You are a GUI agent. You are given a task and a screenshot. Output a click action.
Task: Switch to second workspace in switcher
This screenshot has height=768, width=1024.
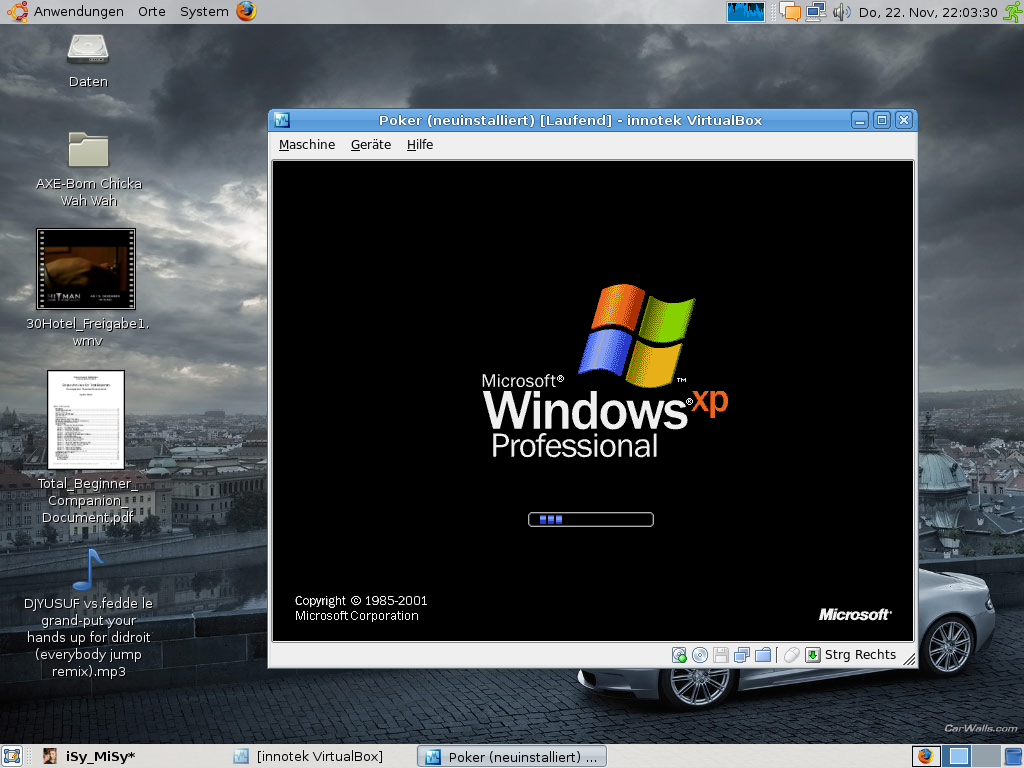986,756
